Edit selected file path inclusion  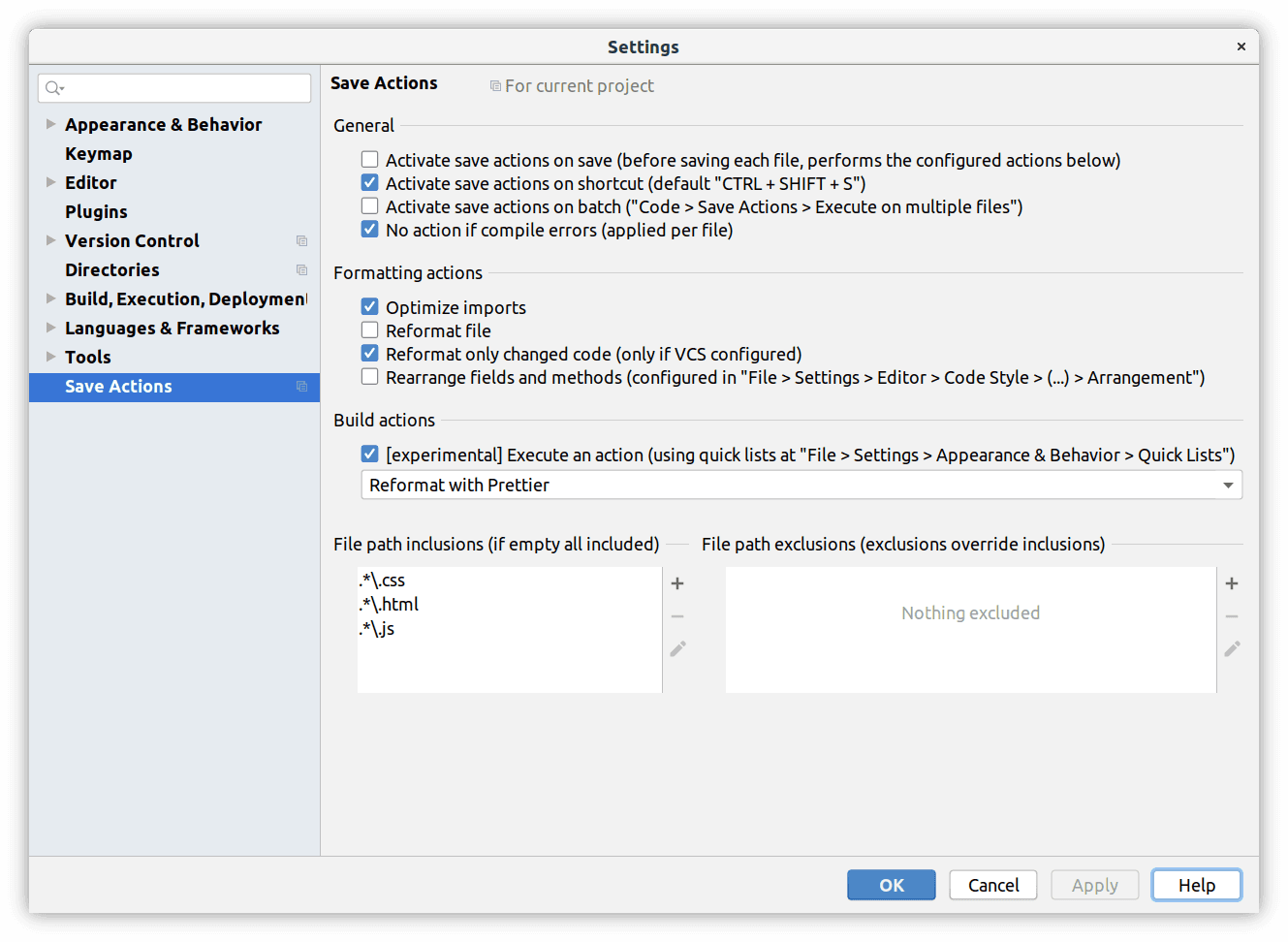677,648
